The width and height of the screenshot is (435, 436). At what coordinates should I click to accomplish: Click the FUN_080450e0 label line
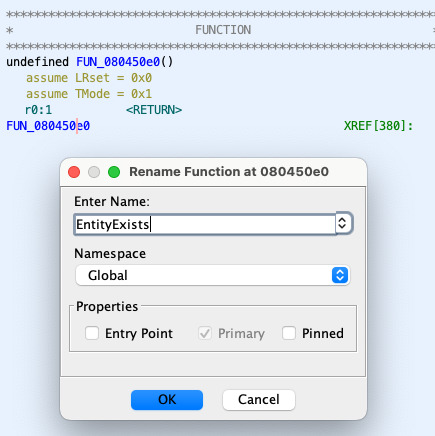(x=48, y=126)
